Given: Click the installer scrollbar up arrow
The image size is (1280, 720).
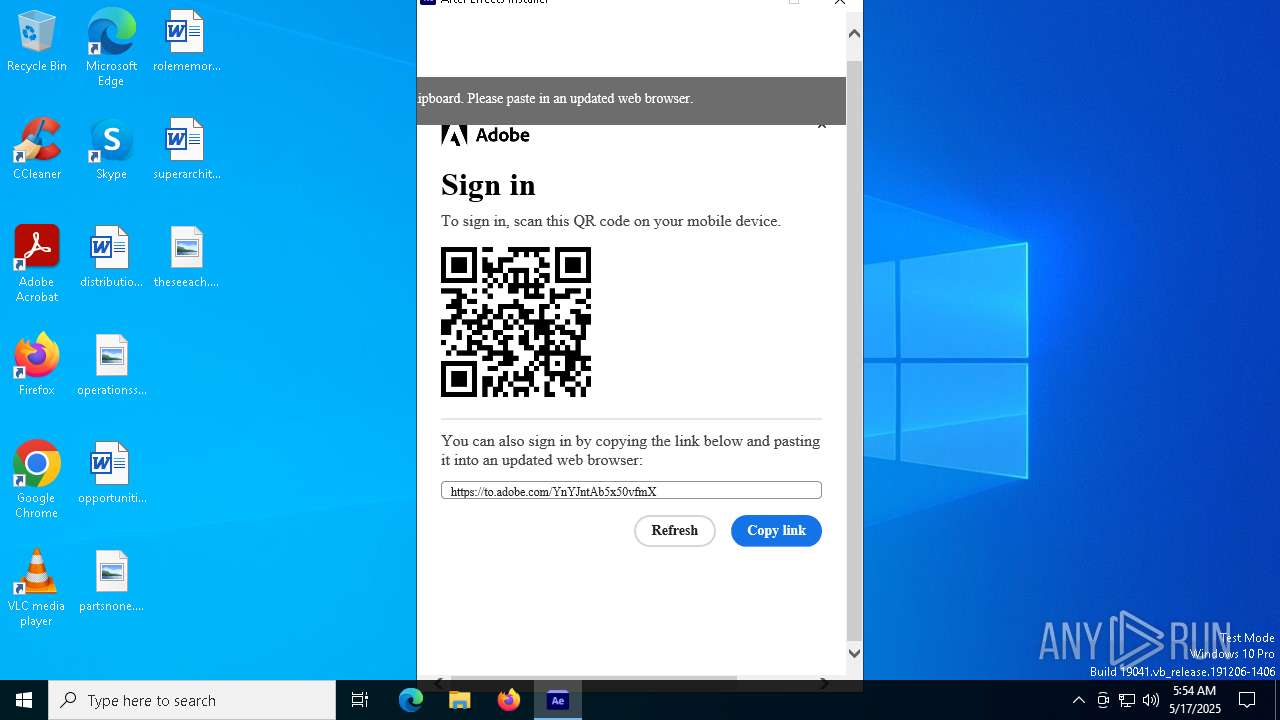Looking at the screenshot, I should (x=854, y=34).
